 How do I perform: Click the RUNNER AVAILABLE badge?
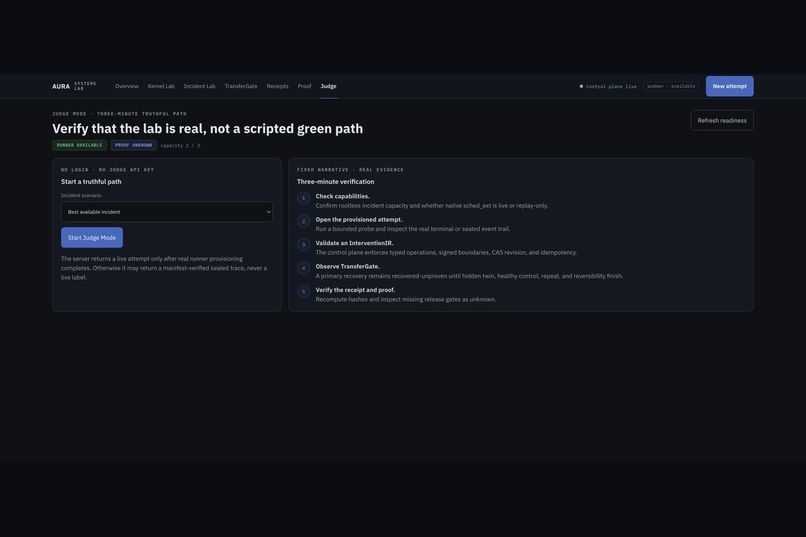pos(79,145)
